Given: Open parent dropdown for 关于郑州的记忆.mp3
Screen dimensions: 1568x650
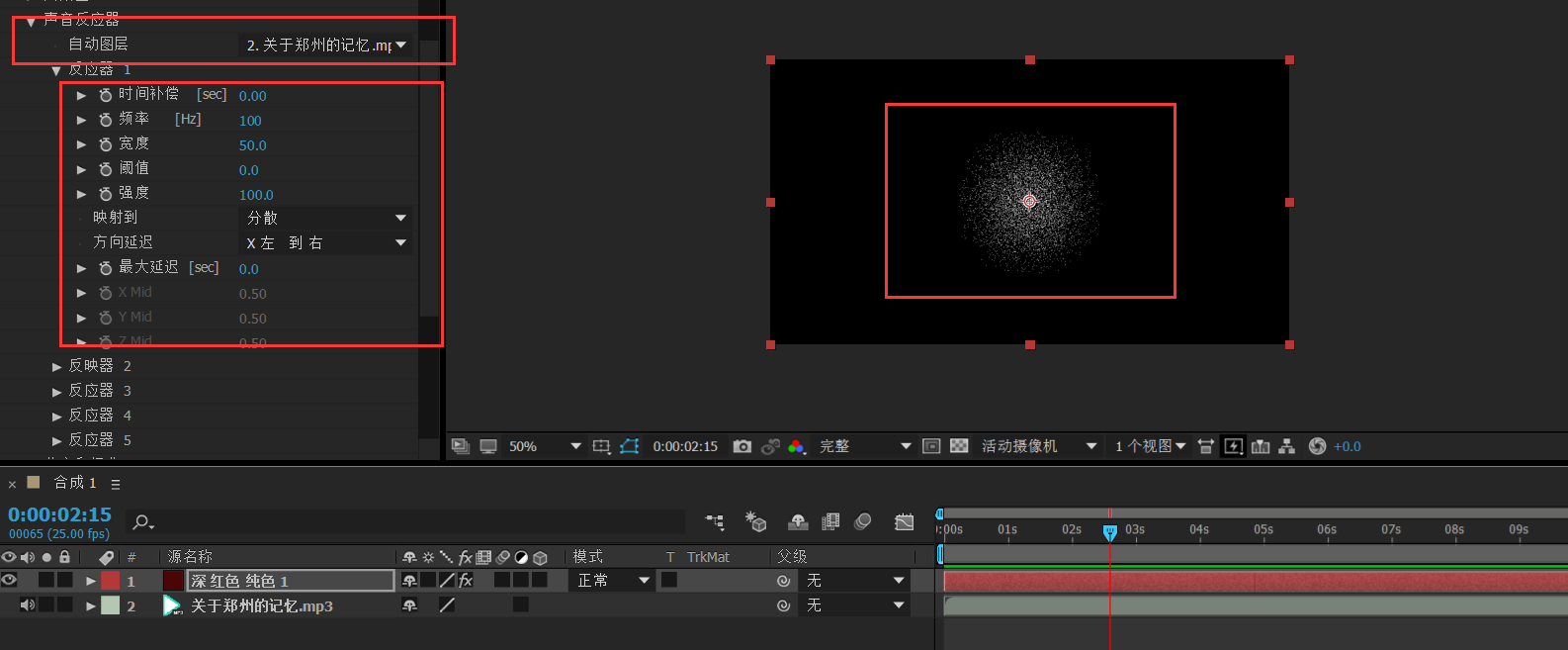Looking at the screenshot, I should [x=855, y=604].
